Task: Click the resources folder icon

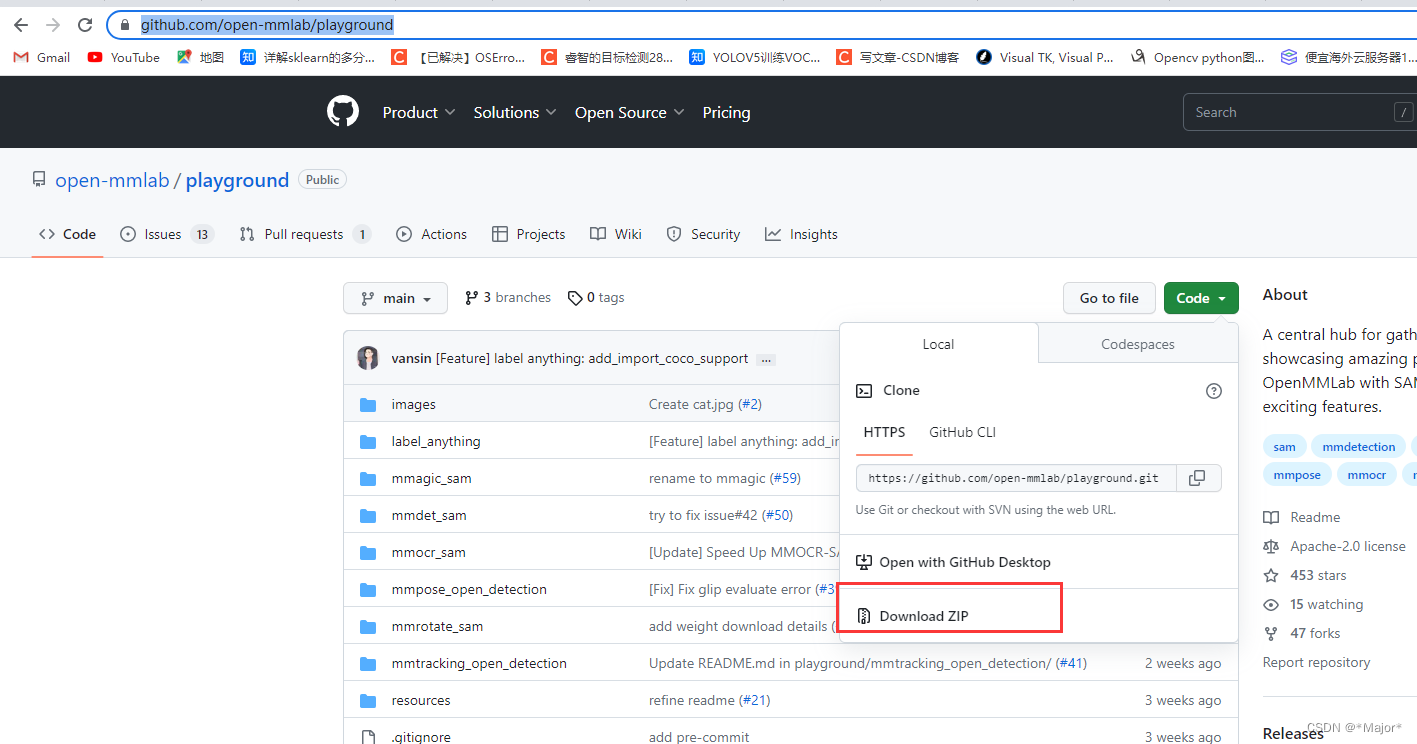Action: click(x=368, y=701)
